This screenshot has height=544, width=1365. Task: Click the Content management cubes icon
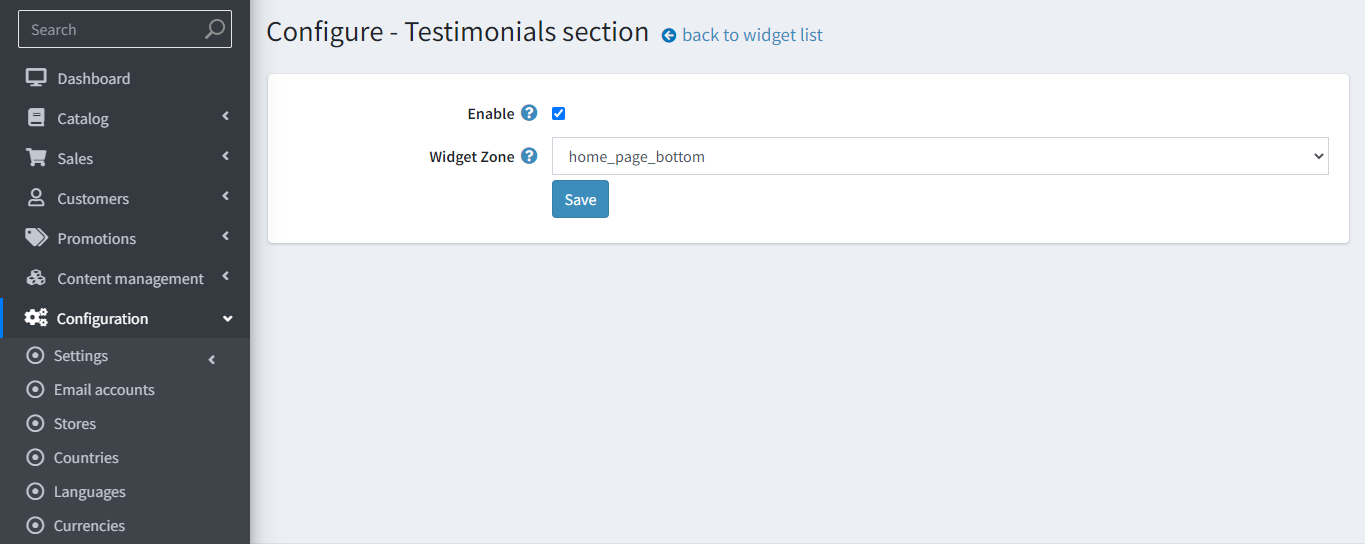pos(36,278)
